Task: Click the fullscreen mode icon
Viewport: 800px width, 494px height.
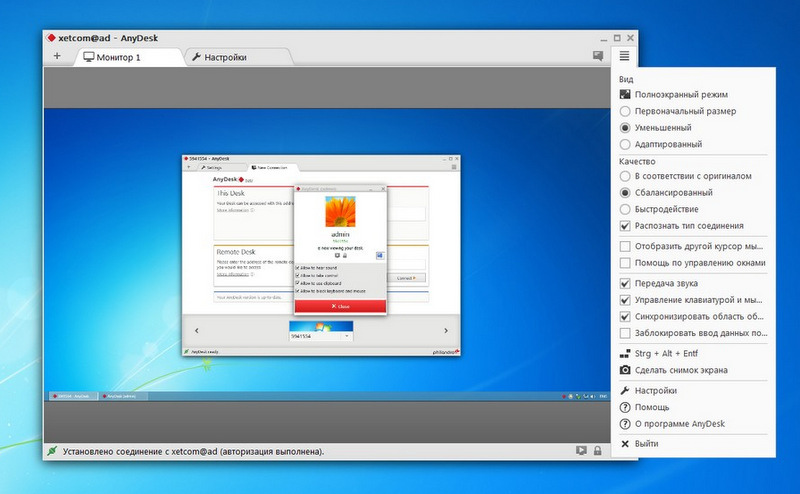Action: pyautogui.click(x=625, y=94)
